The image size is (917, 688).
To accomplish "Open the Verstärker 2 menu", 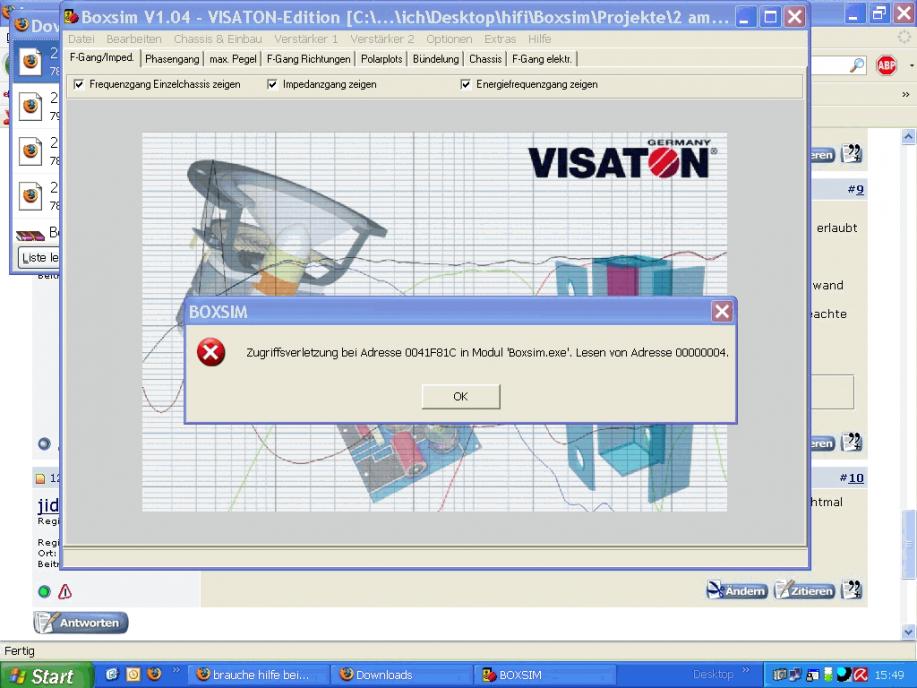I will click(x=382, y=39).
